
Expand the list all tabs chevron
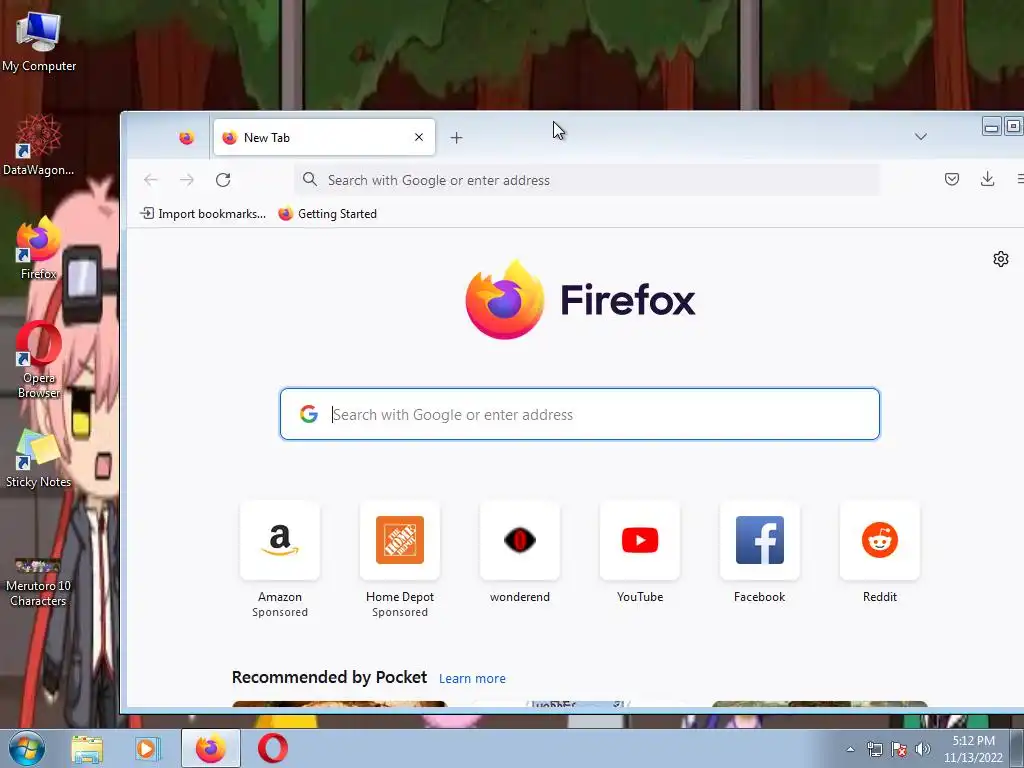click(921, 136)
